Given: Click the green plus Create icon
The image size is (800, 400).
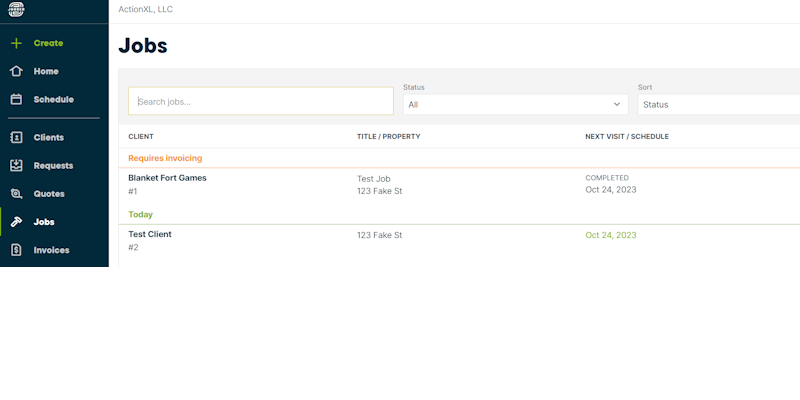Looking at the screenshot, I should (16, 43).
